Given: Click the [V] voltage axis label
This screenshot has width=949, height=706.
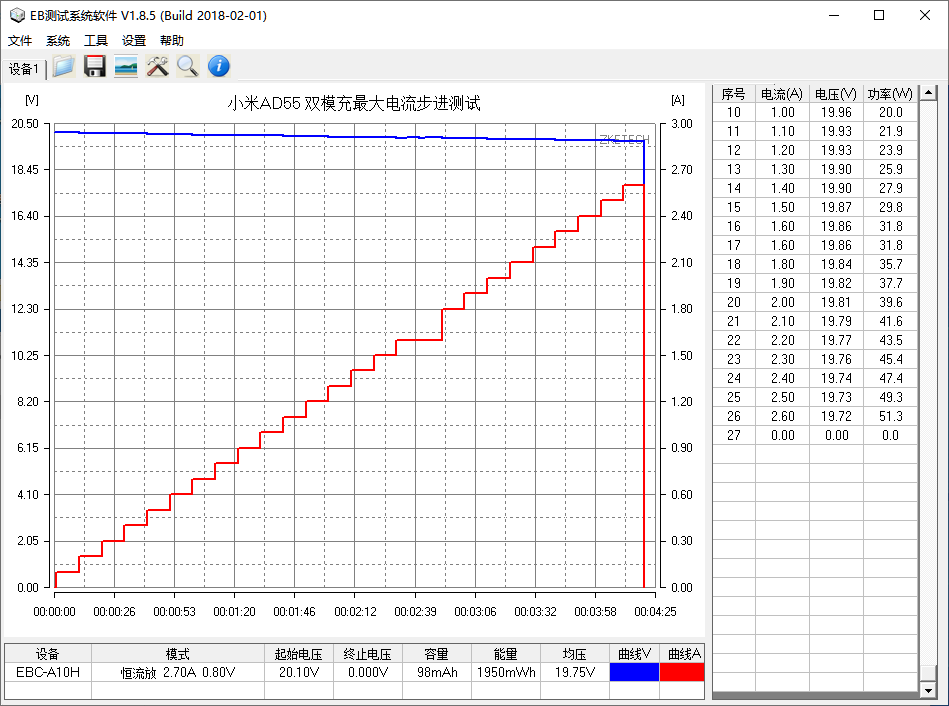Looking at the screenshot, I should 31,100.
